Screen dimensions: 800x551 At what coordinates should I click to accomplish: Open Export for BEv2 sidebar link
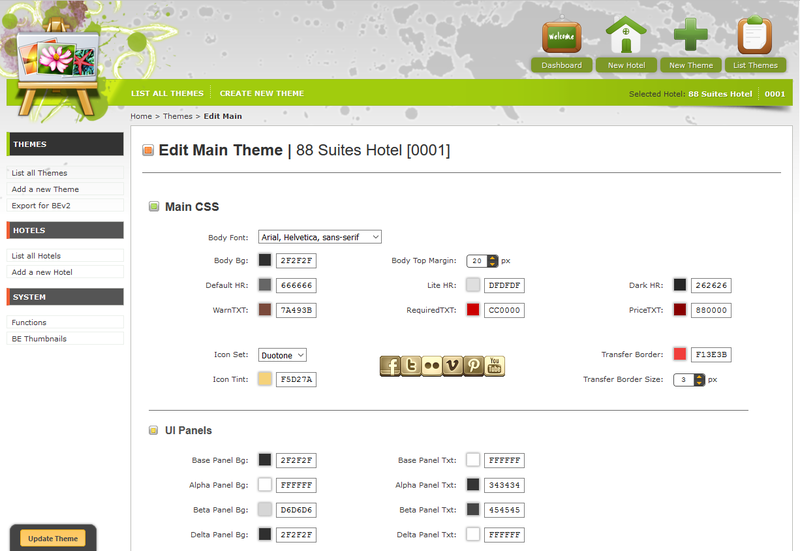41,205
